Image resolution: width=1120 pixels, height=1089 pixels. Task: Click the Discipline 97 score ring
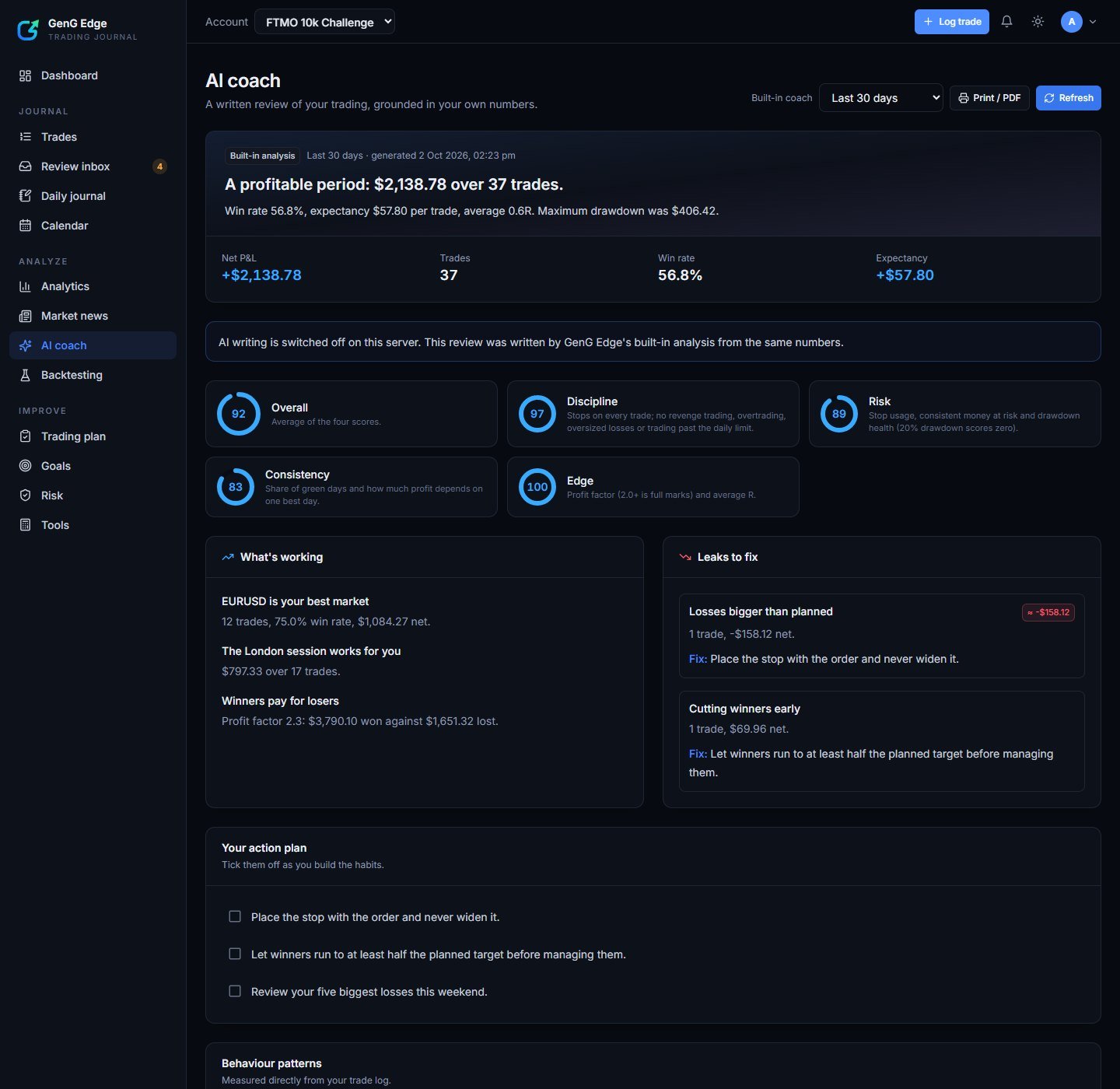537,414
